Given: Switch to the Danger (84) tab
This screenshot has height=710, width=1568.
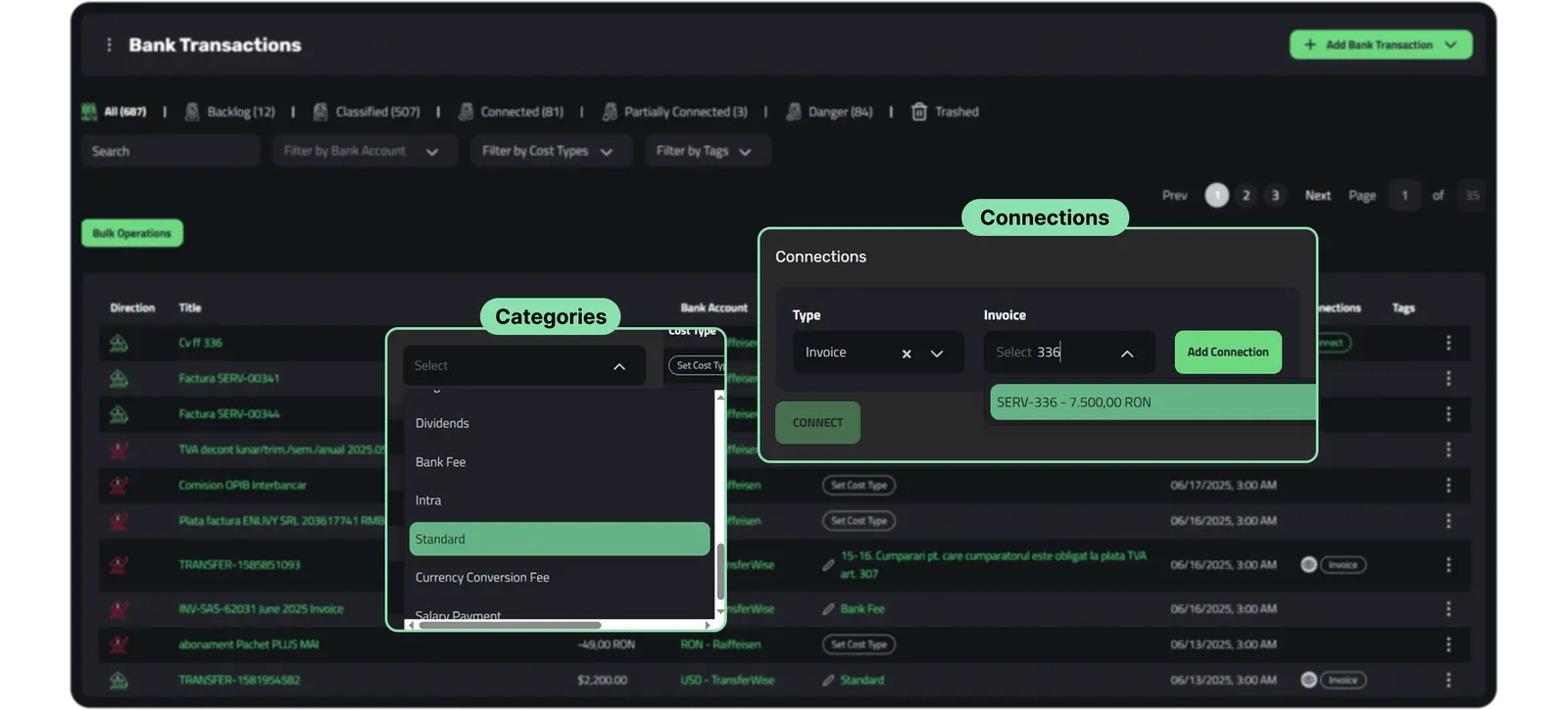Looking at the screenshot, I should 829,112.
